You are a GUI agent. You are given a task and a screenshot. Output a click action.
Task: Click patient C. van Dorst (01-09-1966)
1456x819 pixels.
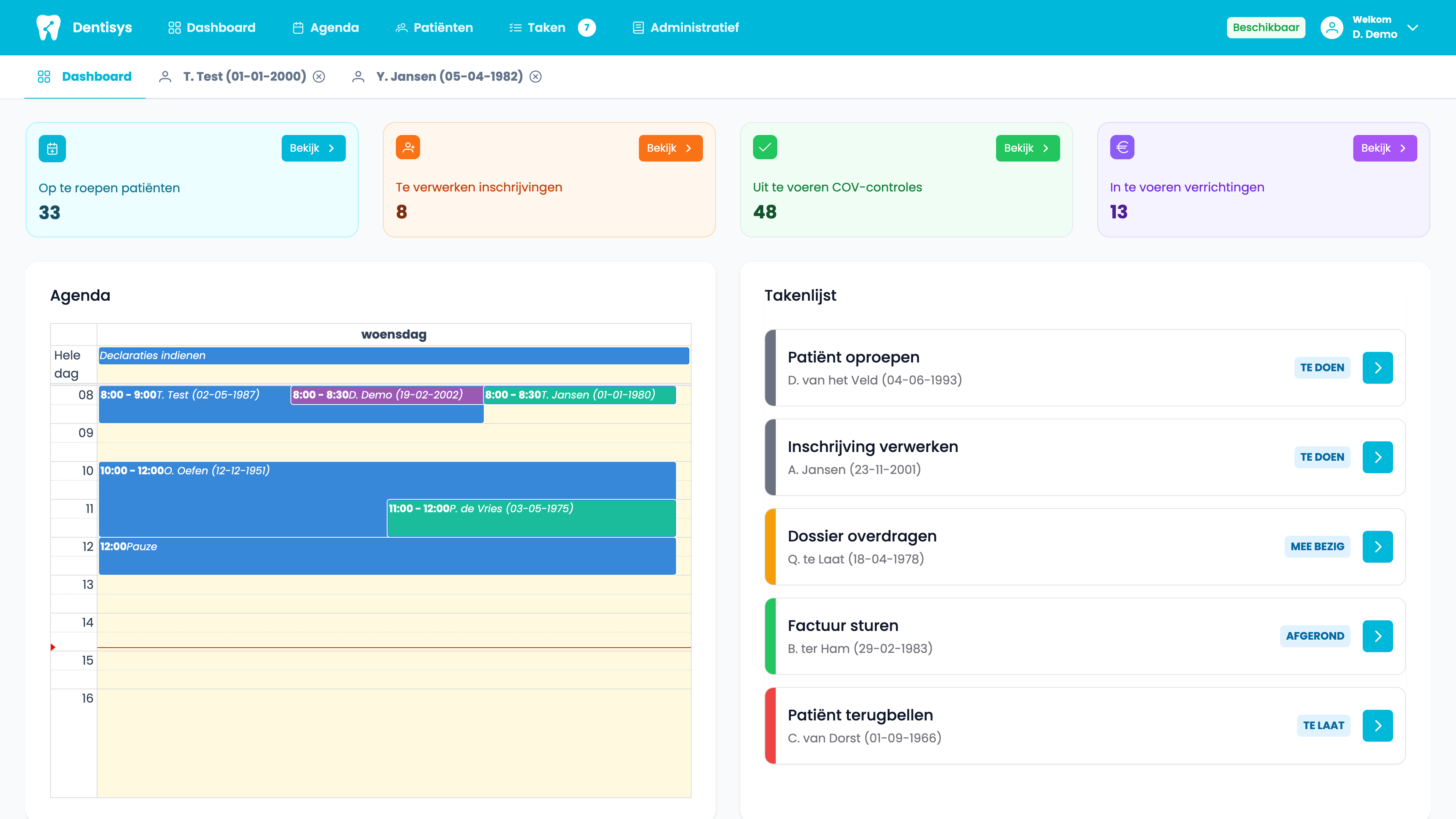point(864,738)
